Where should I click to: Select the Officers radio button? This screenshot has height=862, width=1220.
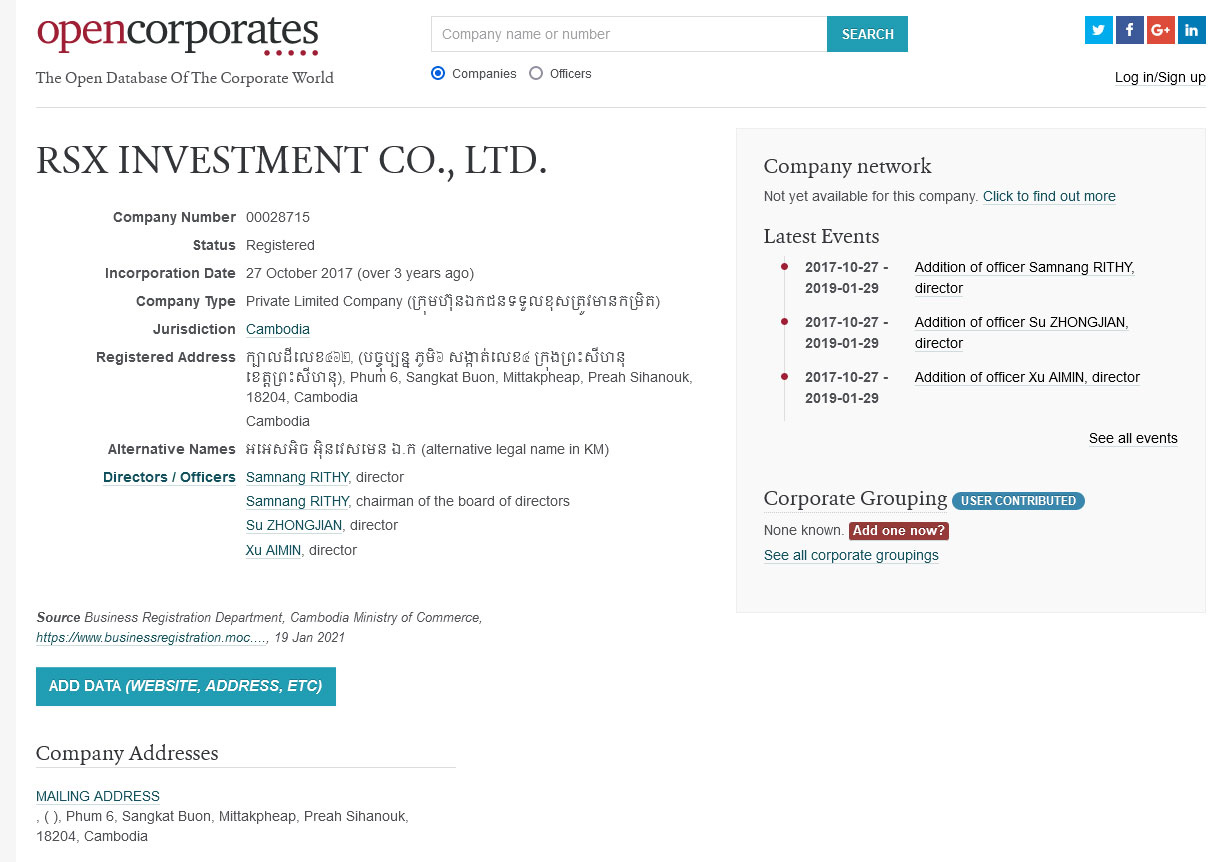(x=536, y=73)
